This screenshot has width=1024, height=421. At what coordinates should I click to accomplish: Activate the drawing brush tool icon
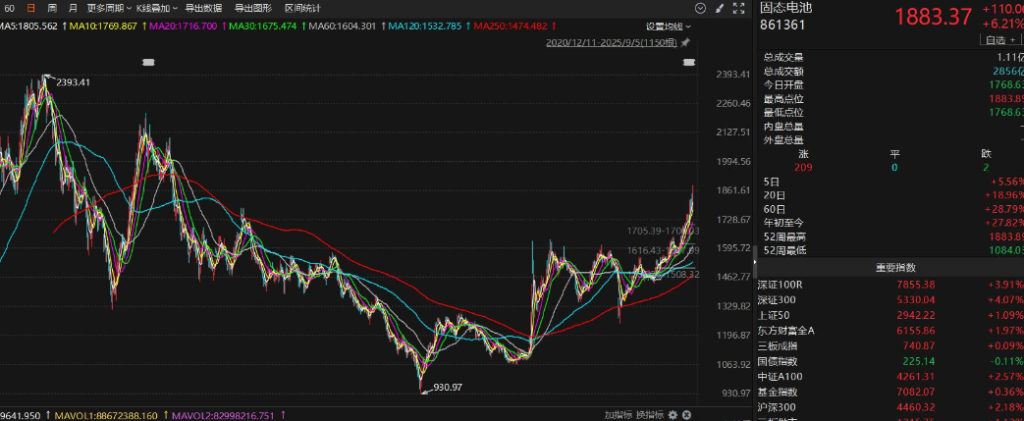tap(720, 8)
